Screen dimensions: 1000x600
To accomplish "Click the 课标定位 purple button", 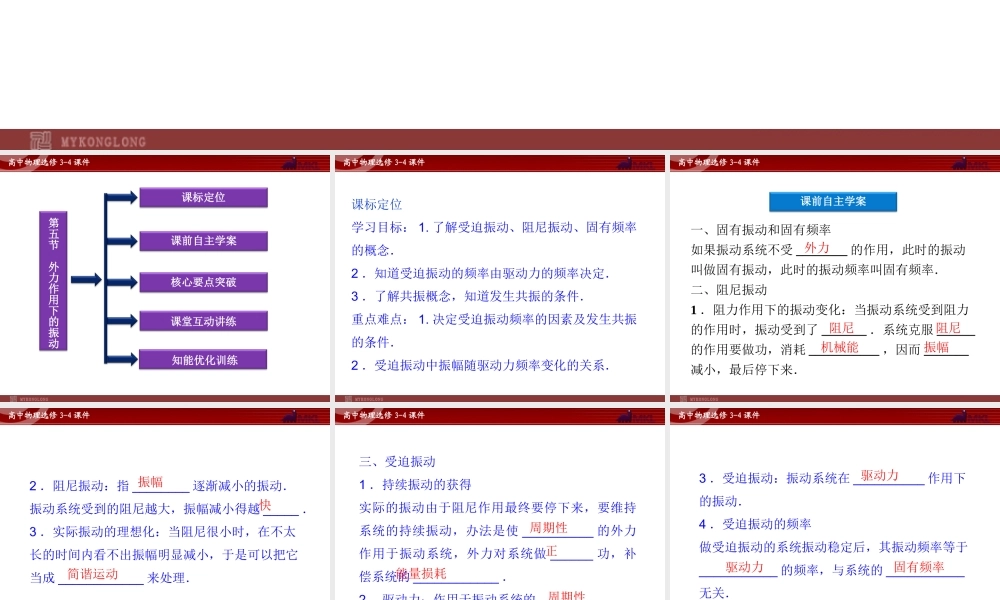I will pyautogui.click(x=203, y=198).
